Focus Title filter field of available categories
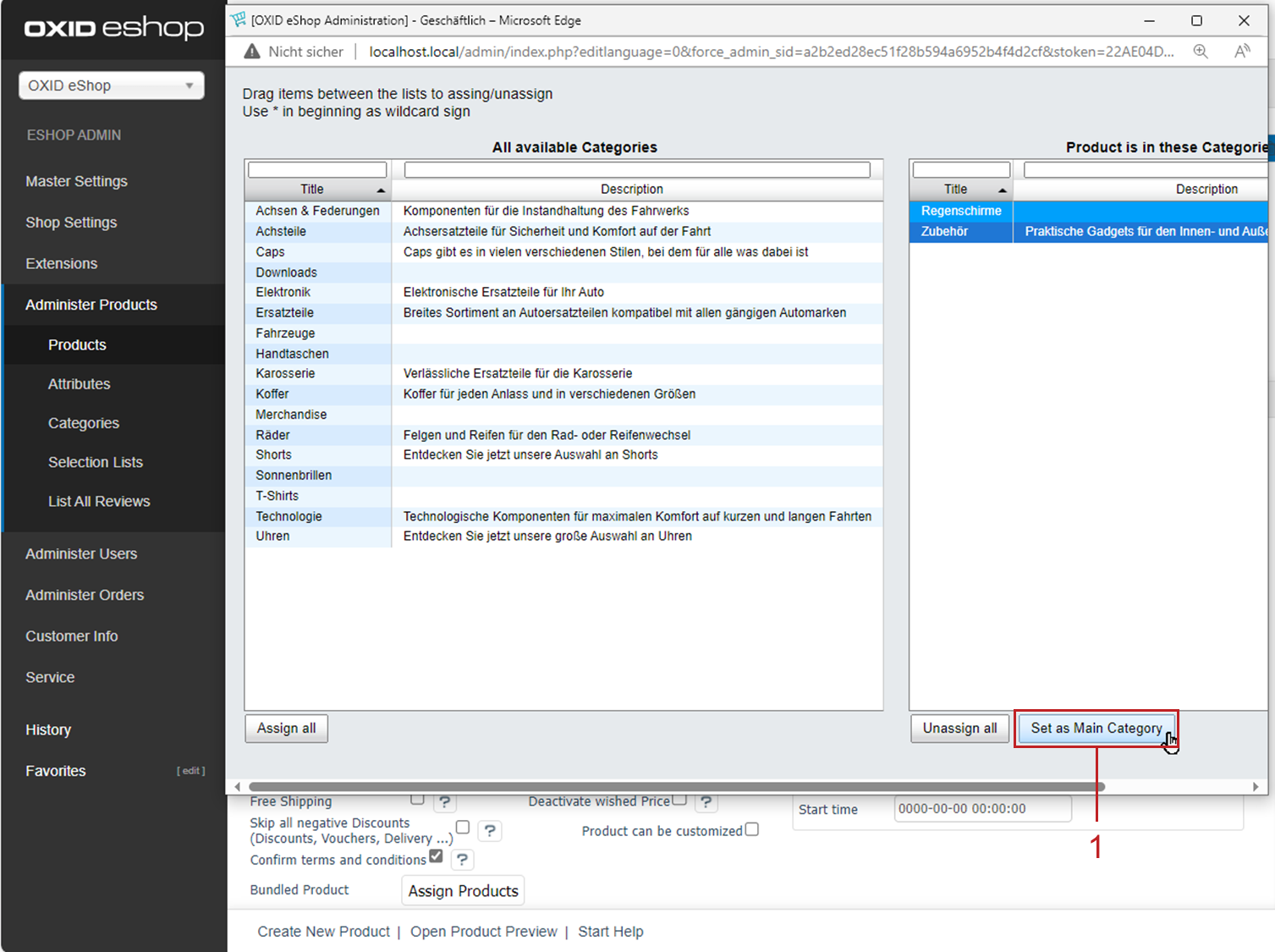 317,170
